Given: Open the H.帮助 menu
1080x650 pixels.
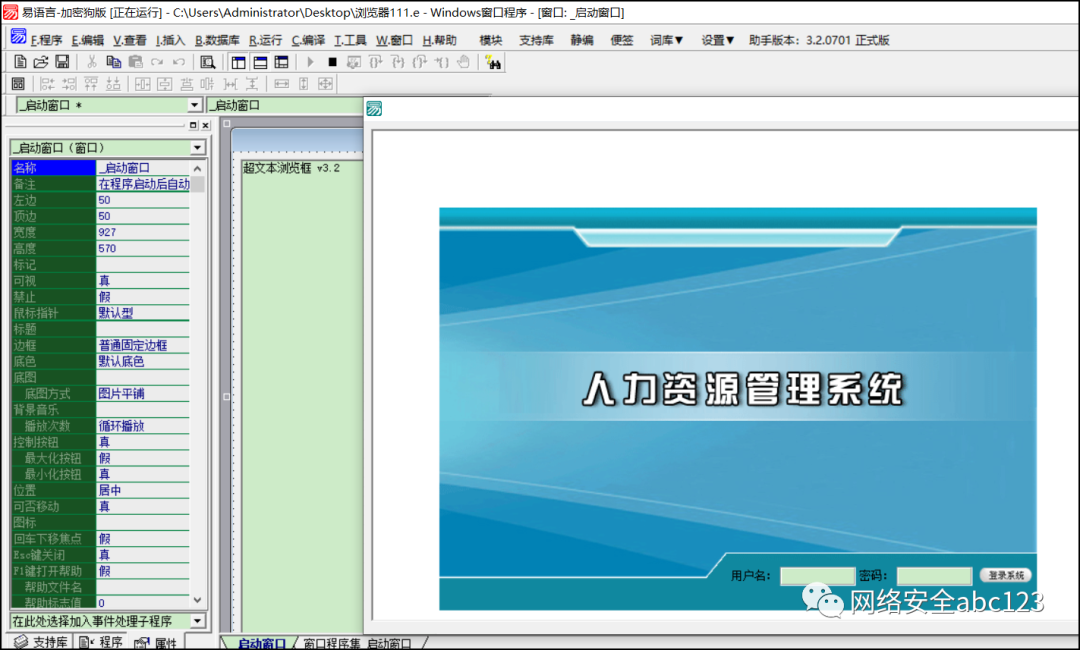Looking at the screenshot, I should tap(439, 40).
